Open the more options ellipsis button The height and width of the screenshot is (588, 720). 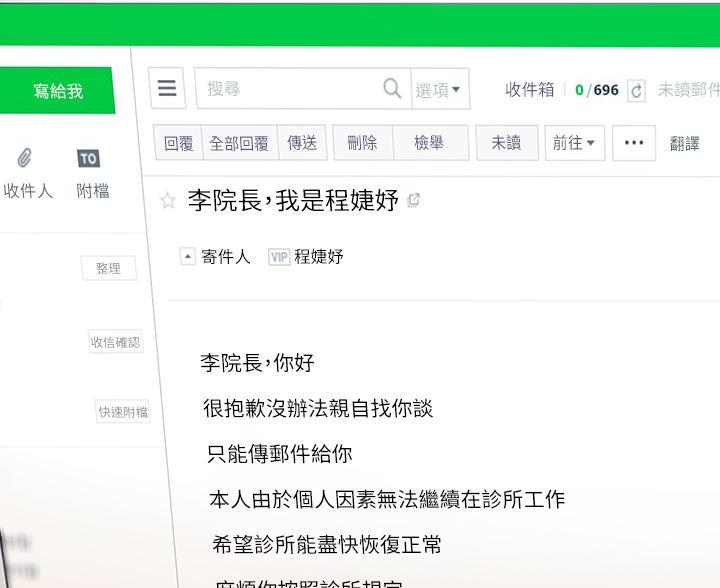click(x=633, y=143)
